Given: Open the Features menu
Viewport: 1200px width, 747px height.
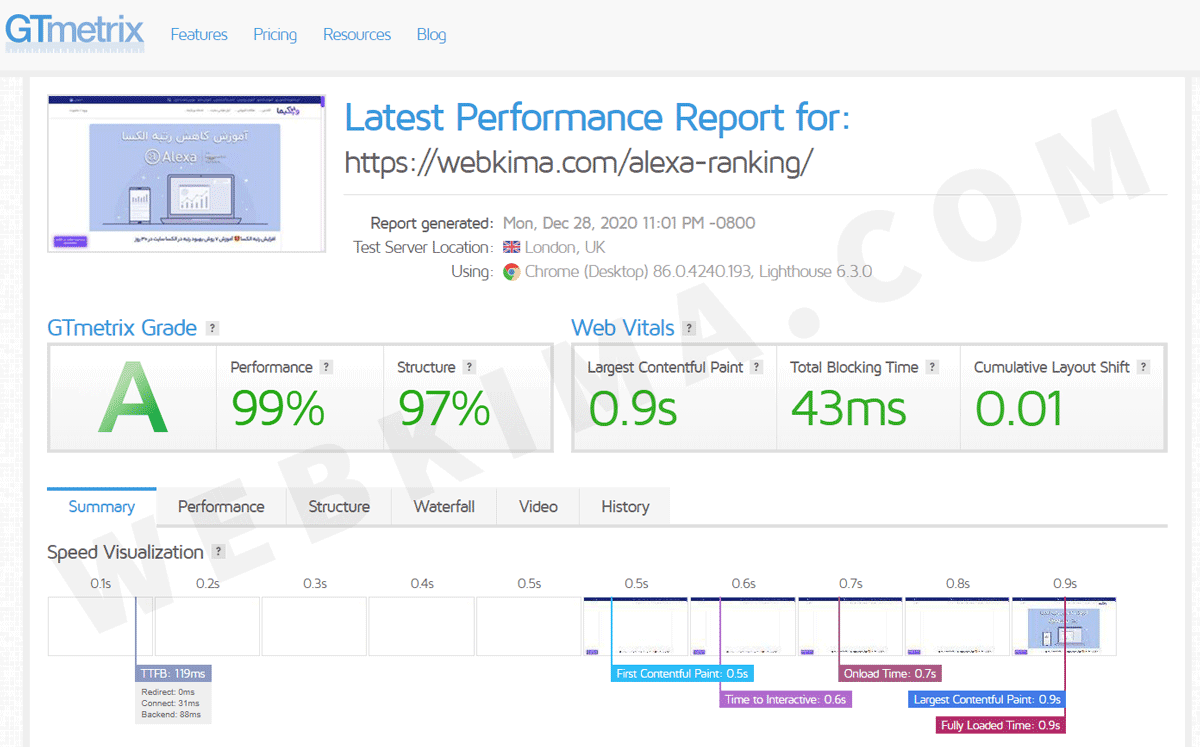Looking at the screenshot, I should coord(199,34).
